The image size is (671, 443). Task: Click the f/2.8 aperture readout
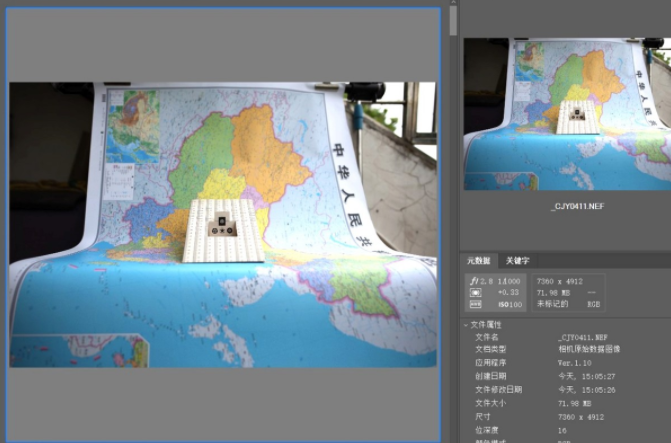pos(477,282)
